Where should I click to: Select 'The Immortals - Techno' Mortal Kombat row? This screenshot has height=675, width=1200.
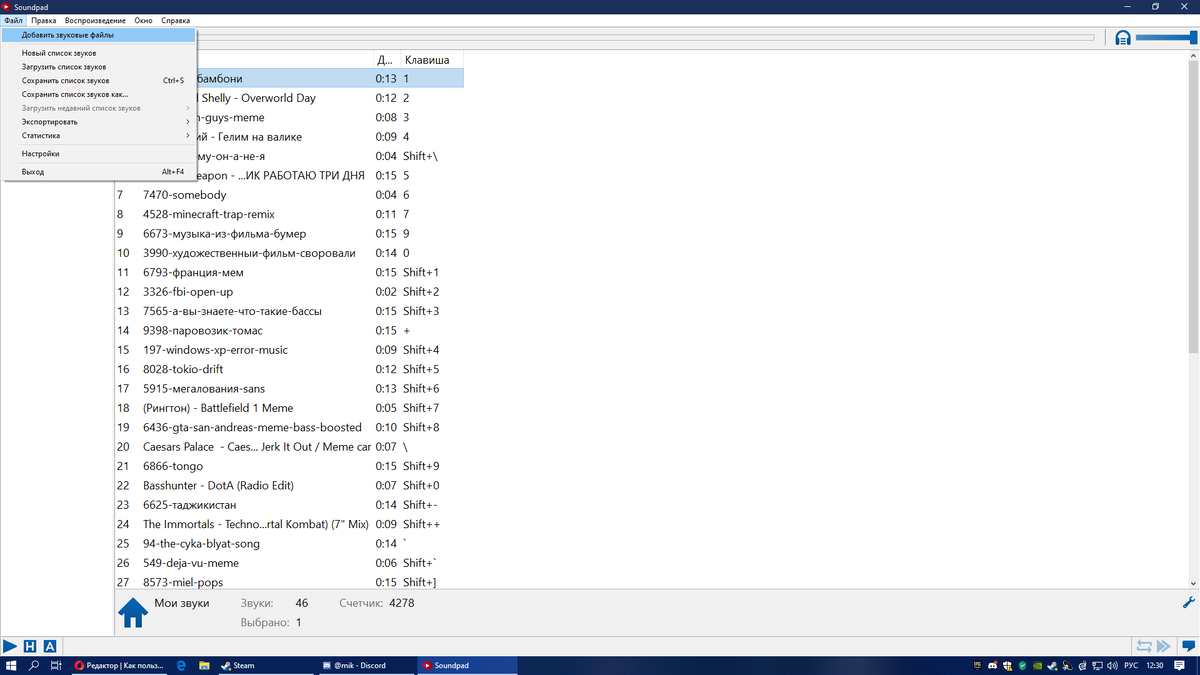(289, 524)
